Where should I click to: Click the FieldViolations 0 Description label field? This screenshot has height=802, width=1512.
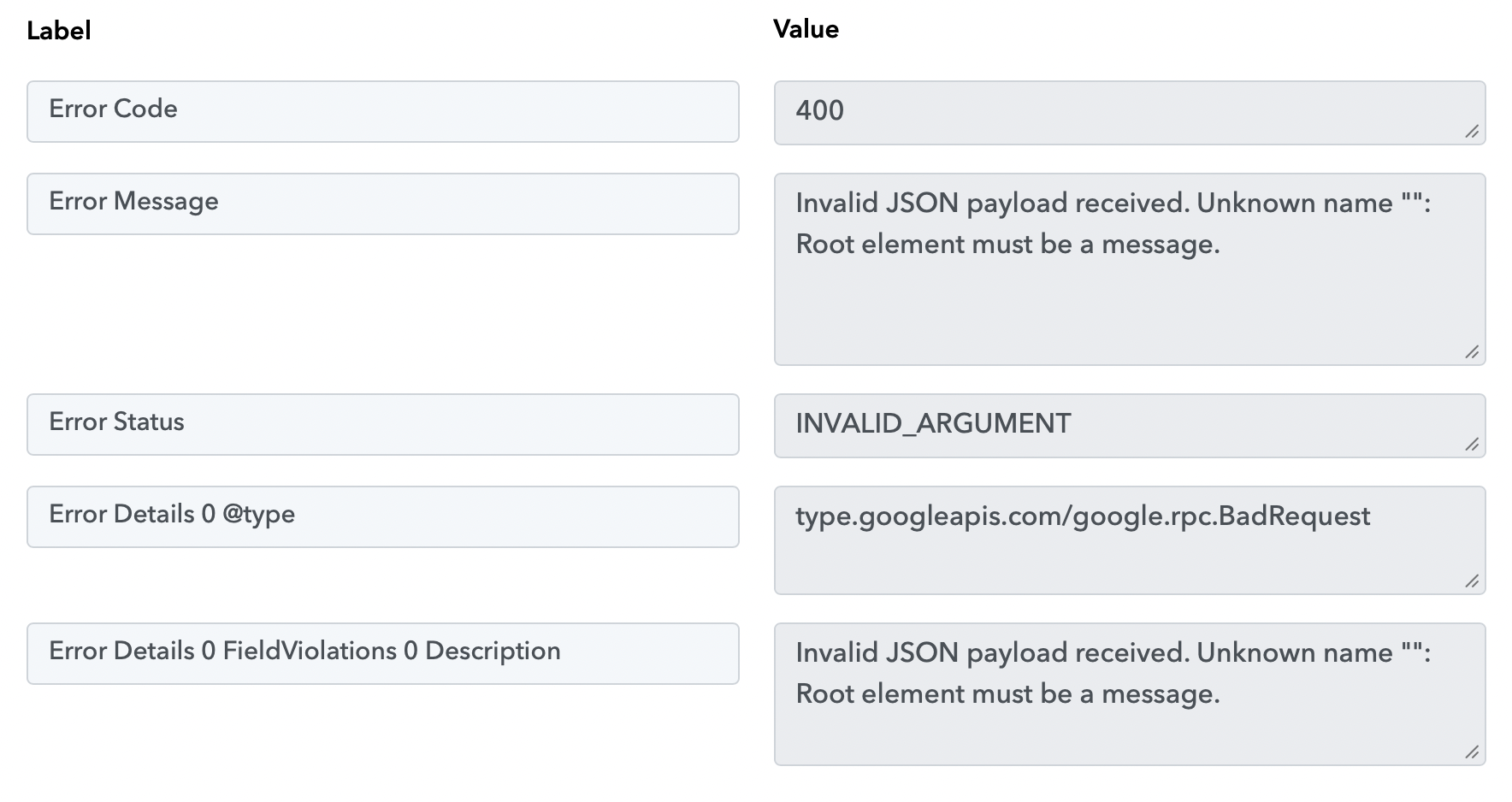[383, 654]
